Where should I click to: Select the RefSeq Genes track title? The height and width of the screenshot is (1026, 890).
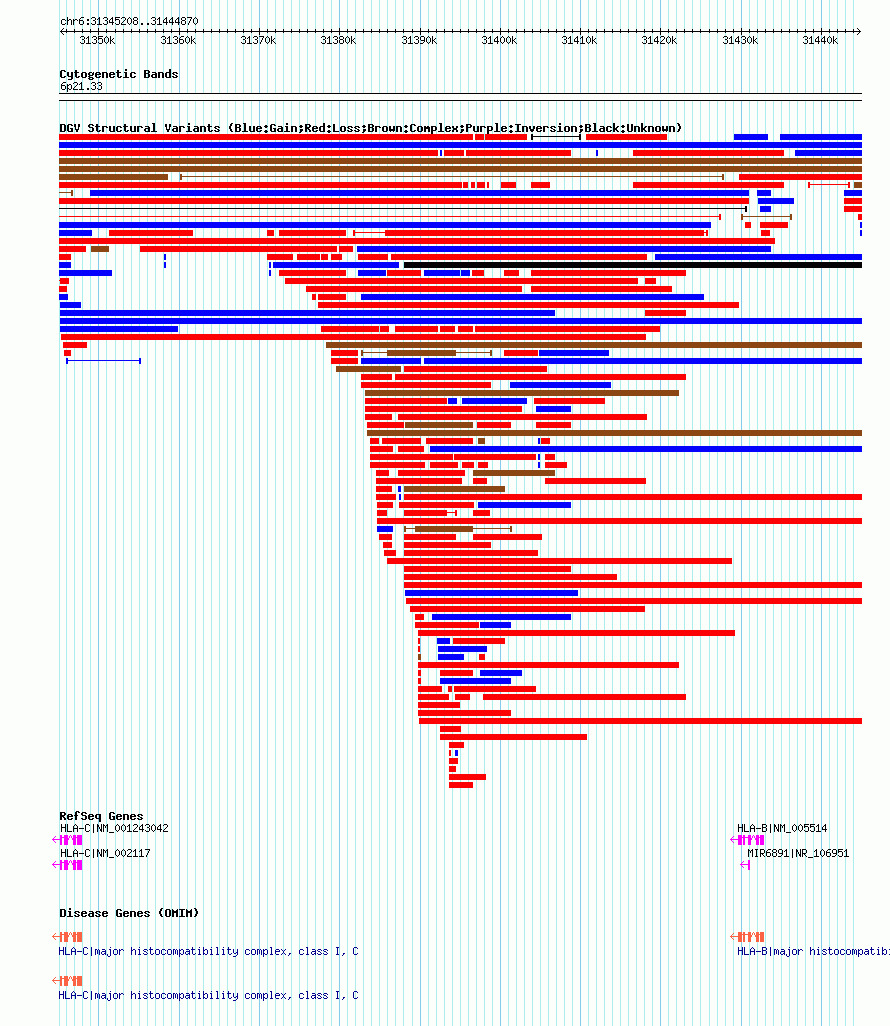pos(101,816)
